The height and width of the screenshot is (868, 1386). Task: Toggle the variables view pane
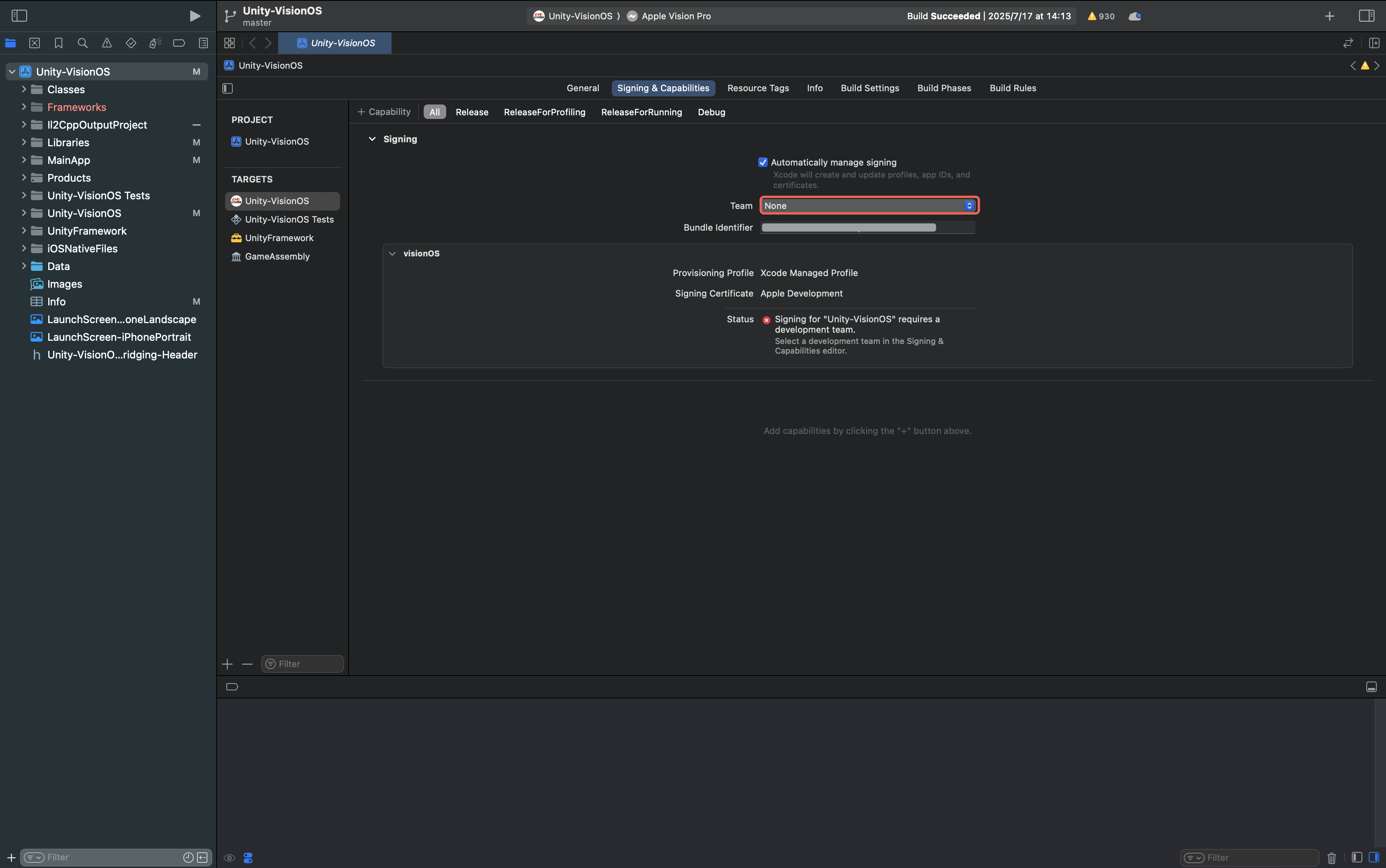pos(1357,858)
